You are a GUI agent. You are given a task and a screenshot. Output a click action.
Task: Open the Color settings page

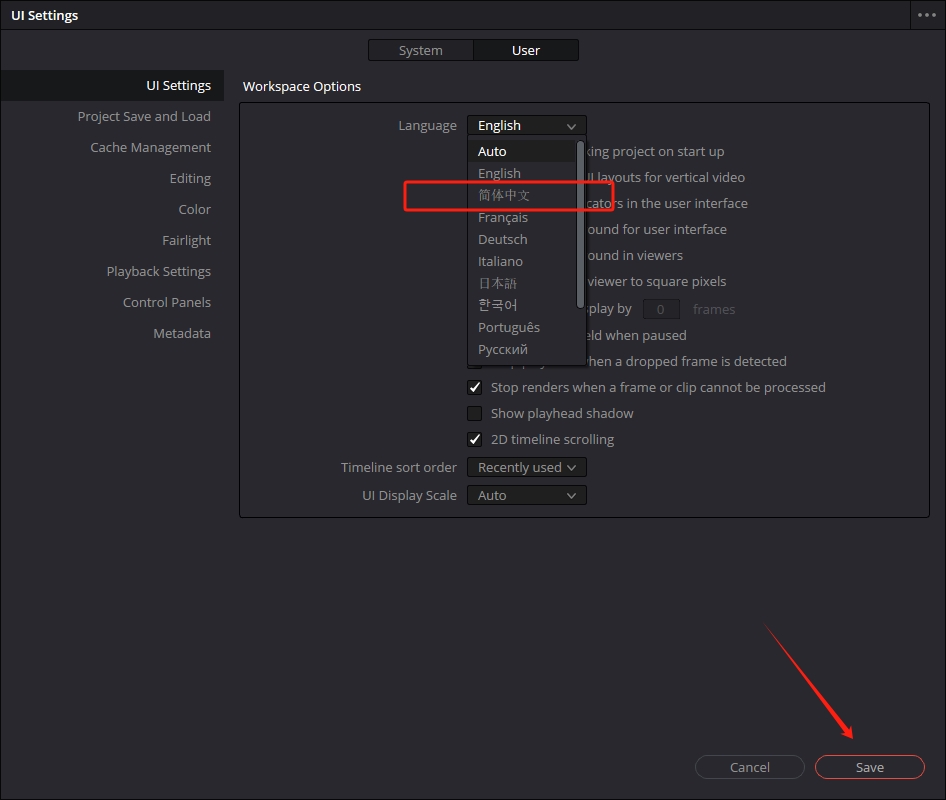(x=194, y=209)
